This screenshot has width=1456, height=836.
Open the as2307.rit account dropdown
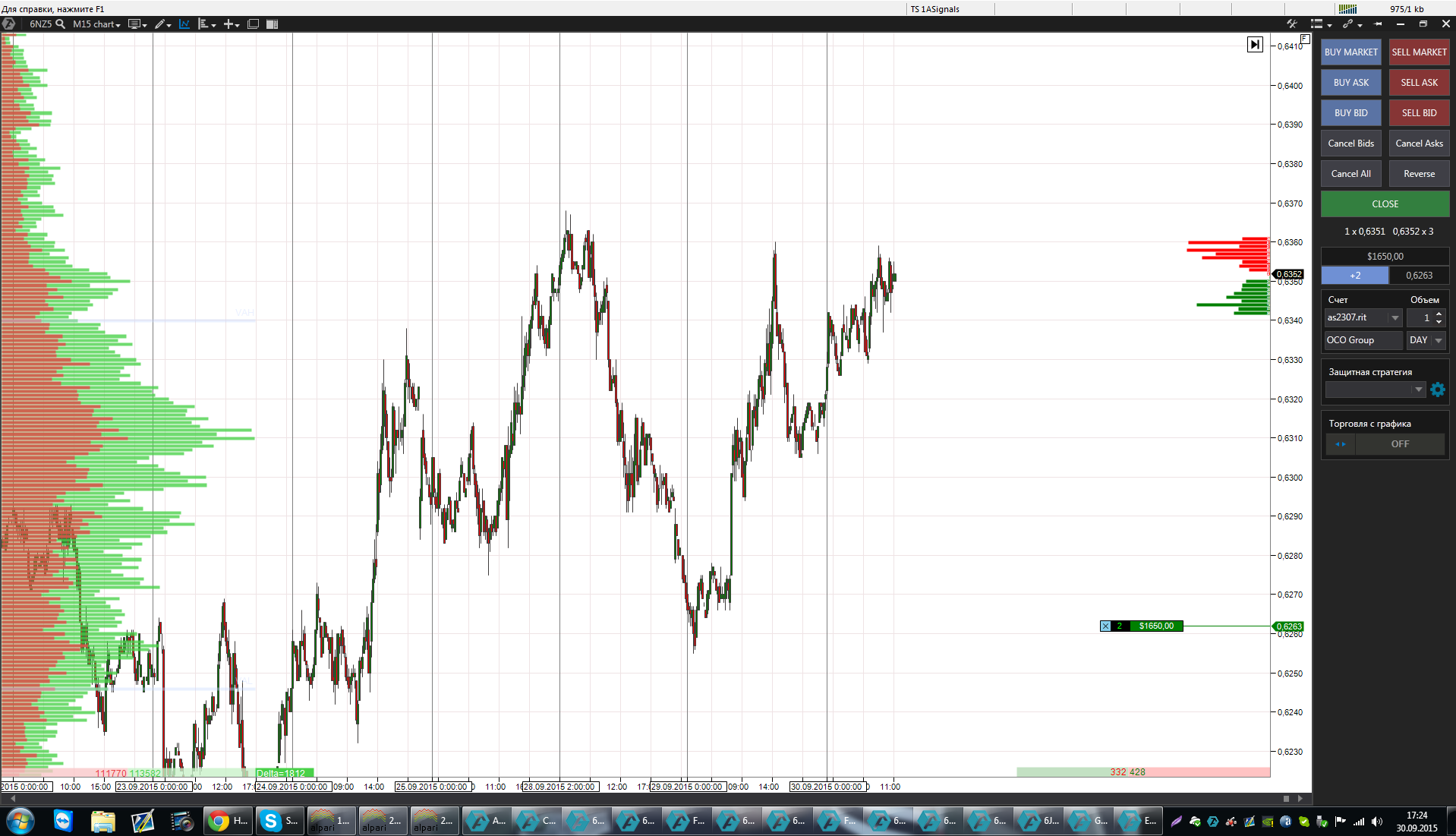(1395, 318)
